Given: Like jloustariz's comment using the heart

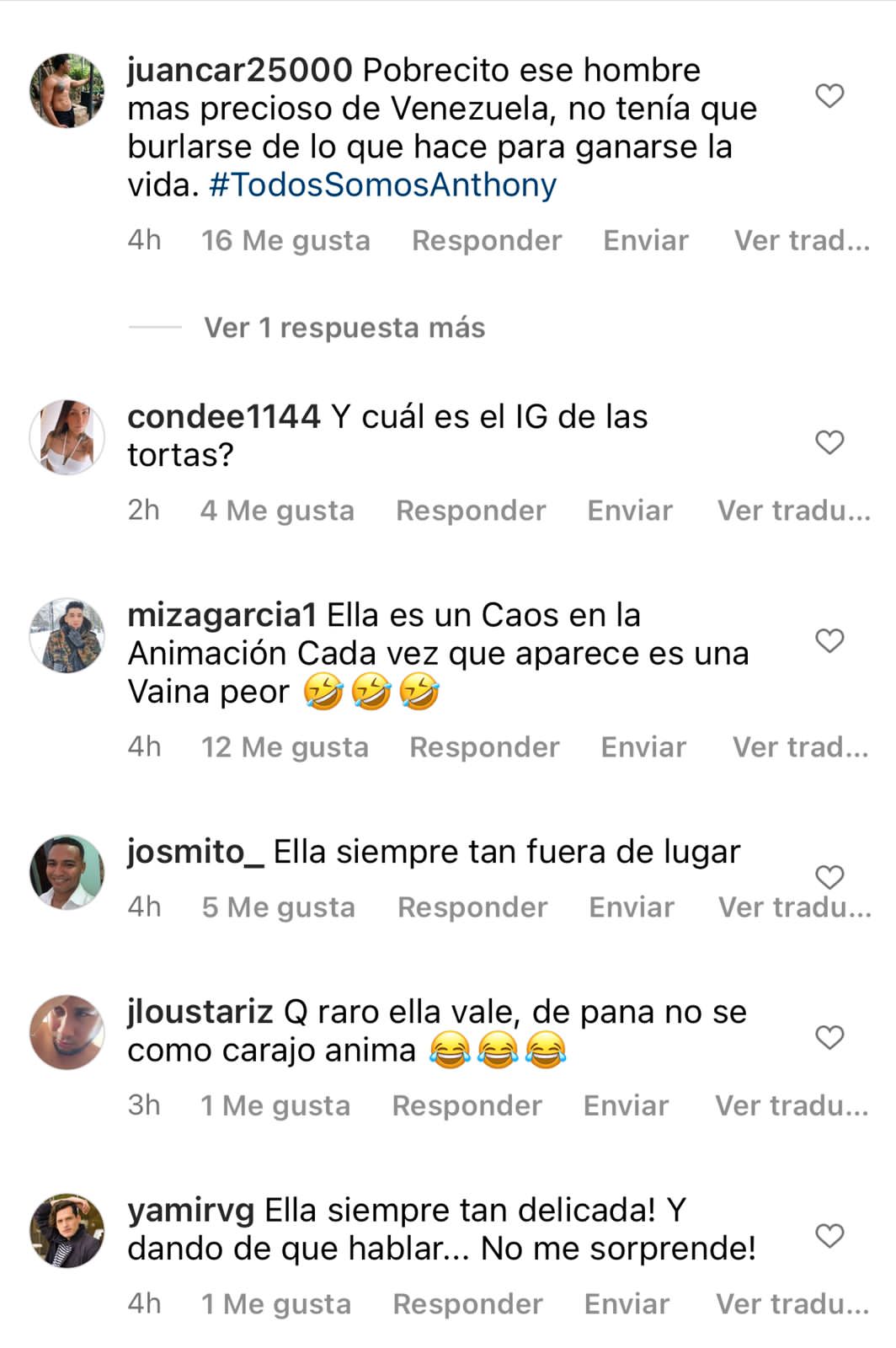Looking at the screenshot, I should click(830, 1038).
